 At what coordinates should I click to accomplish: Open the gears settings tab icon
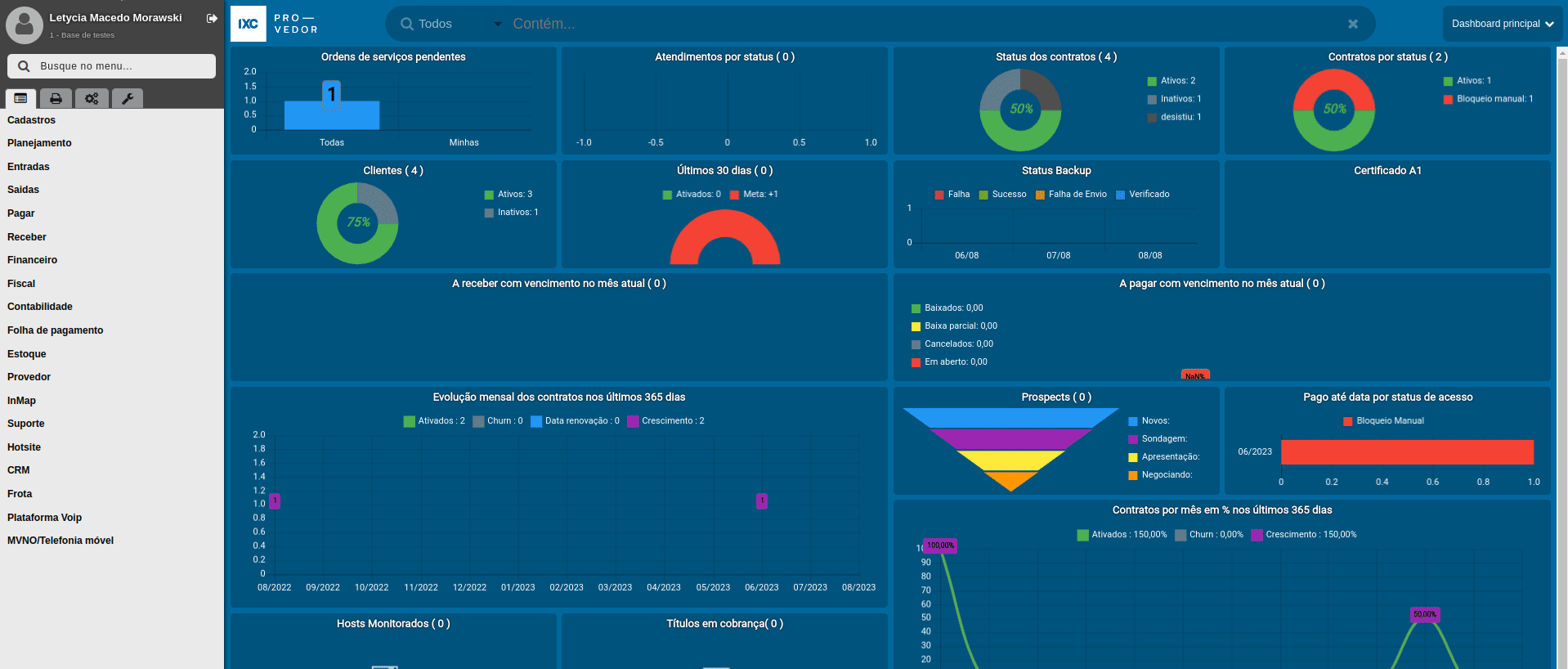coord(92,99)
